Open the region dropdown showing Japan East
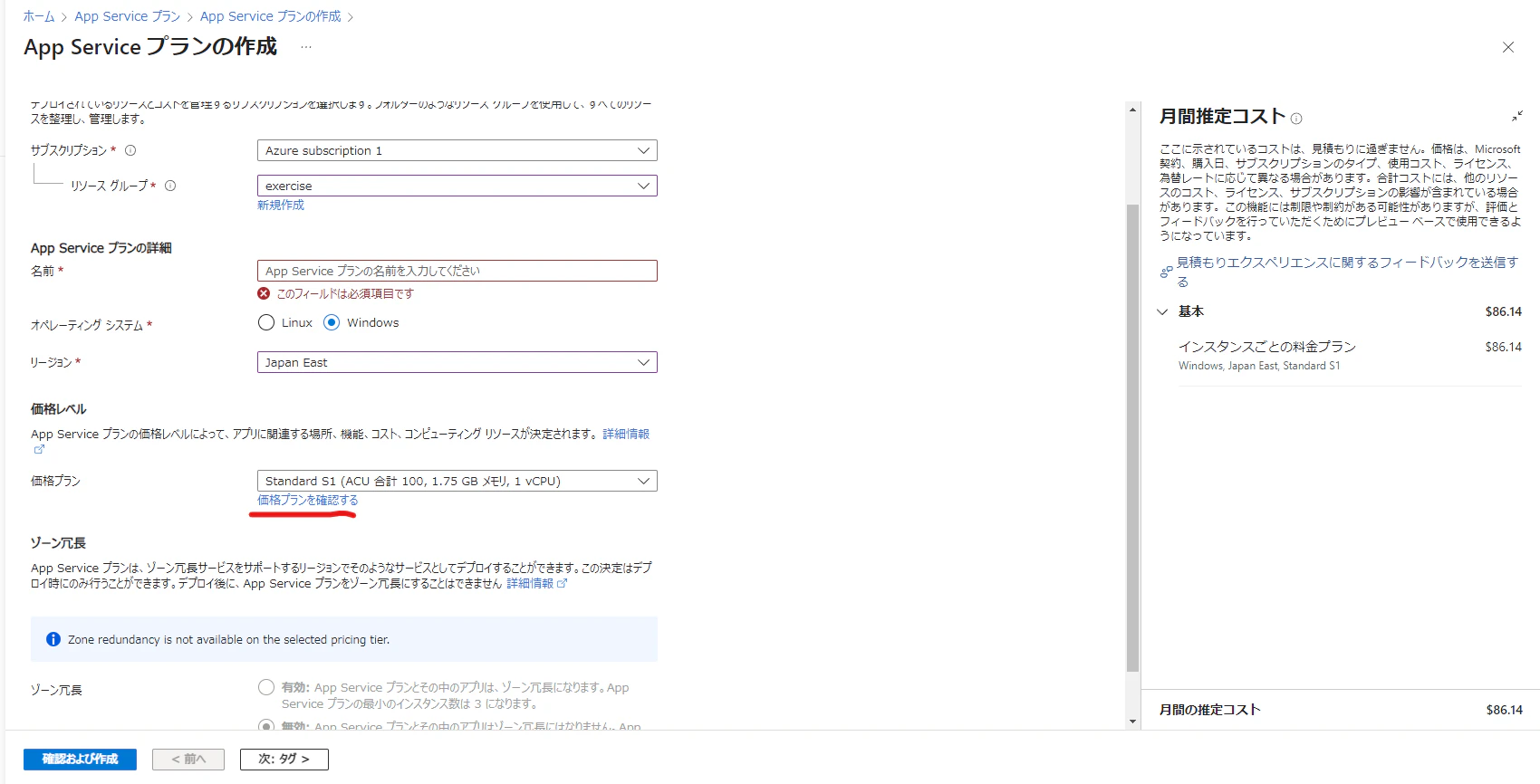 [457, 362]
